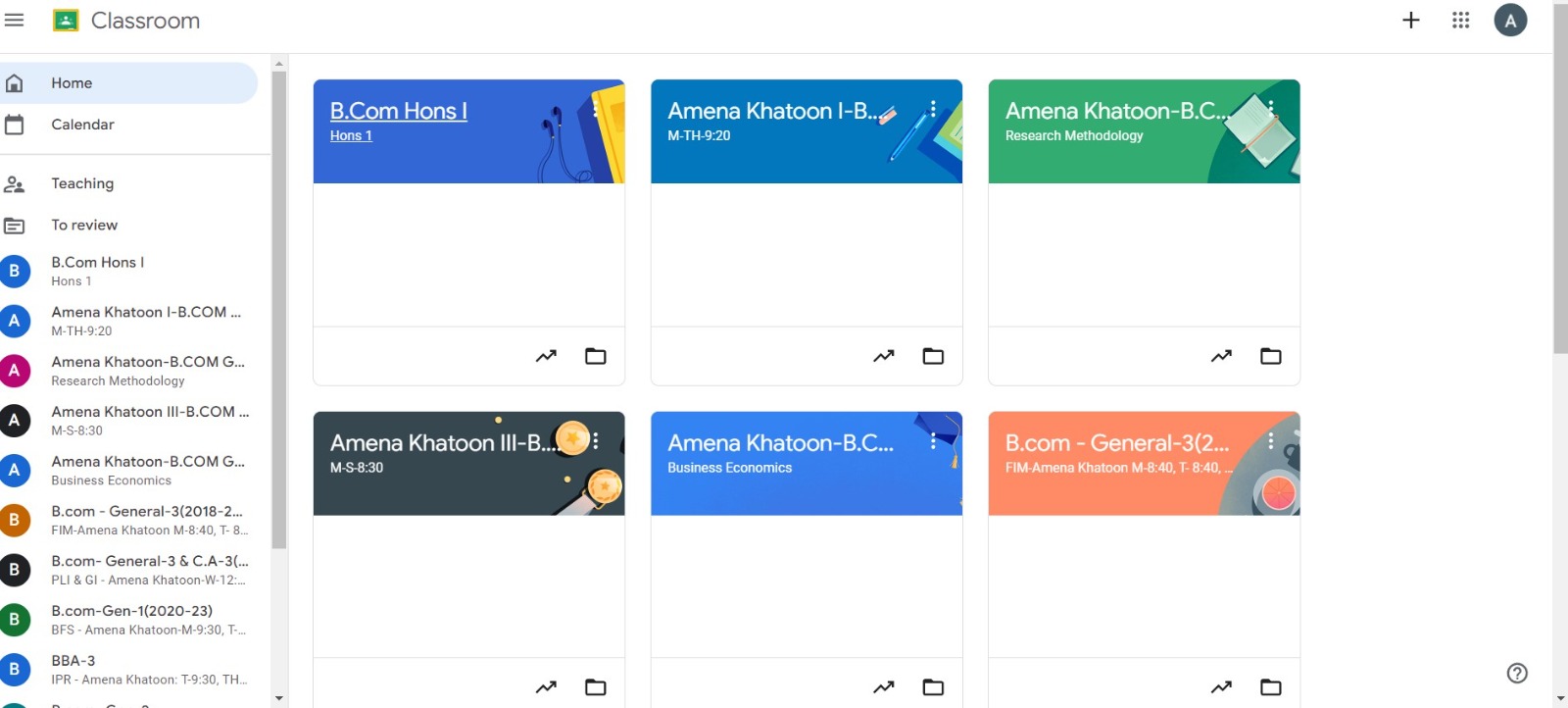
Task: Expand options menu on M-S-8:30 class card
Action: (x=595, y=441)
